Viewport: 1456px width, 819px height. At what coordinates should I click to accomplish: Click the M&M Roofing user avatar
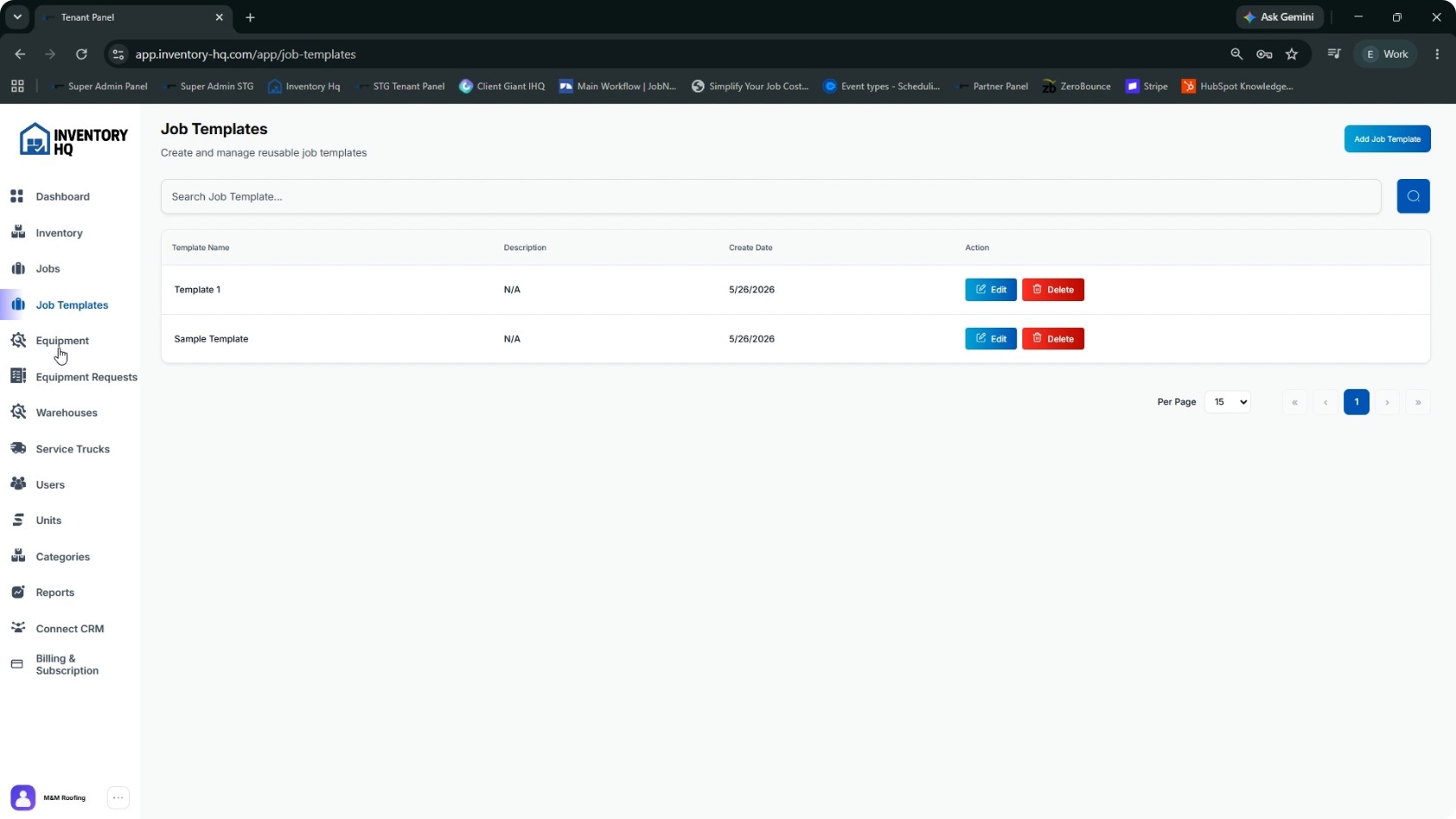tap(23, 797)
